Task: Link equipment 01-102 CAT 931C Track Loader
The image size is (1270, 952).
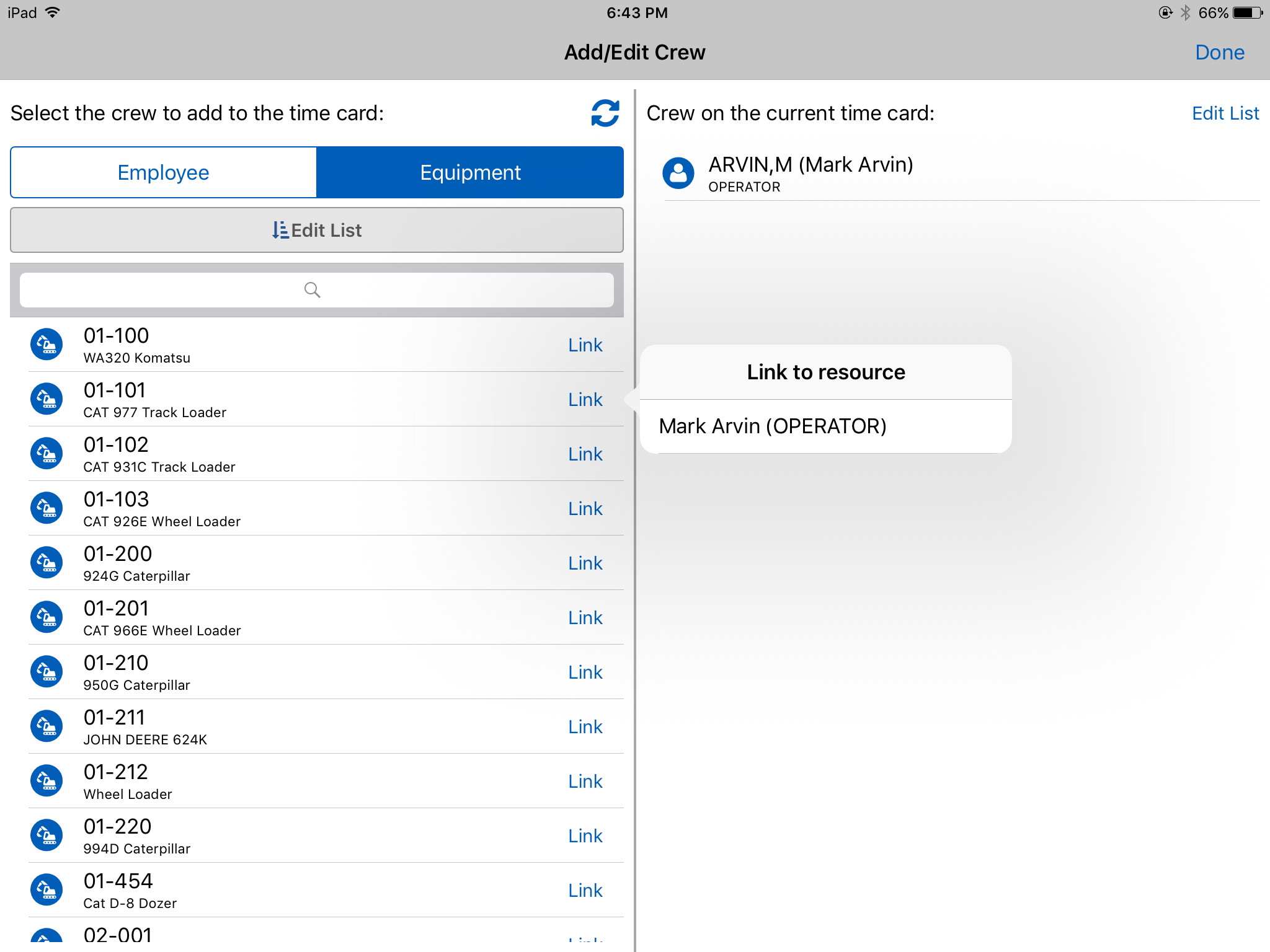Action: tap(585, 454)
